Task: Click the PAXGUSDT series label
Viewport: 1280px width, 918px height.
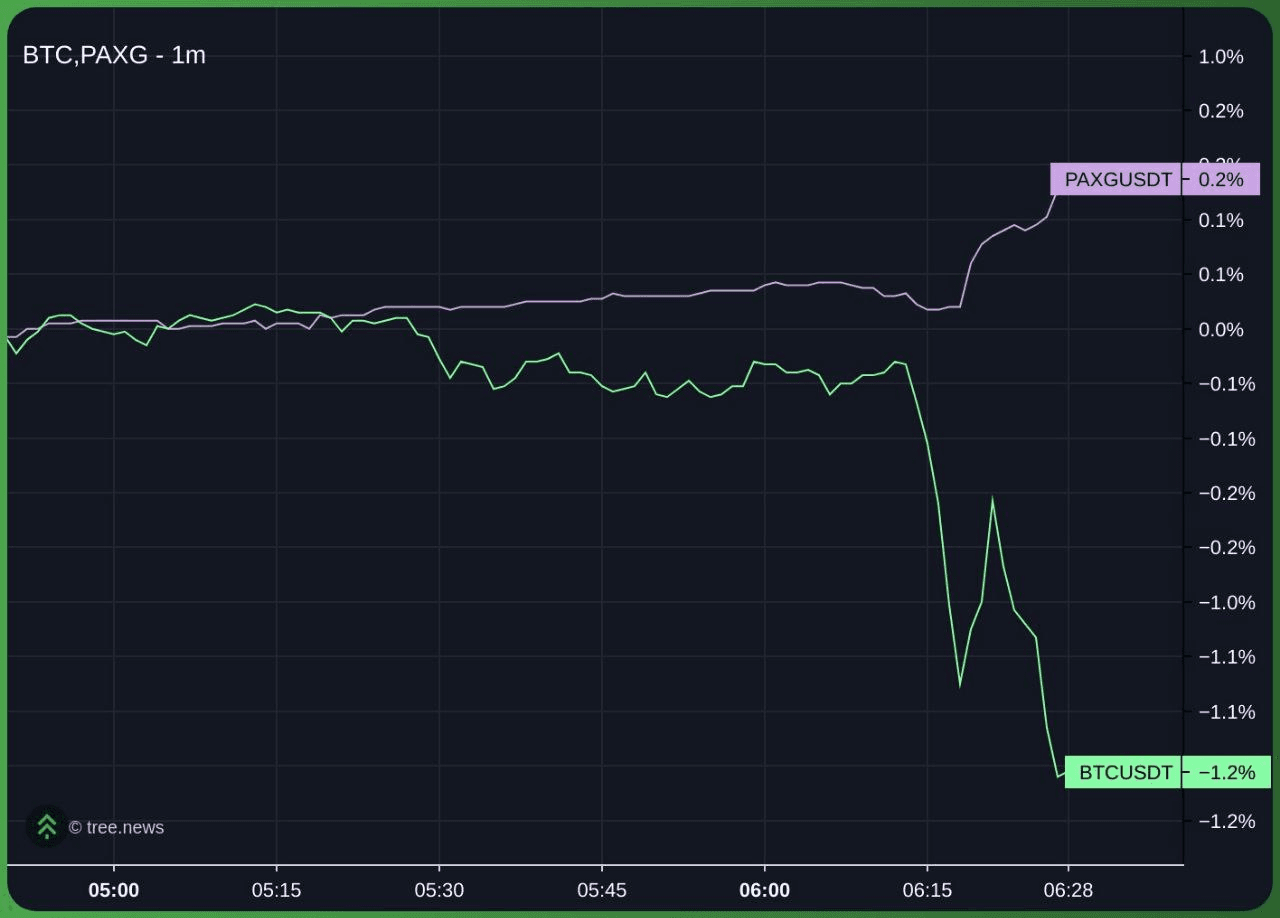Action: (1116, 179)
